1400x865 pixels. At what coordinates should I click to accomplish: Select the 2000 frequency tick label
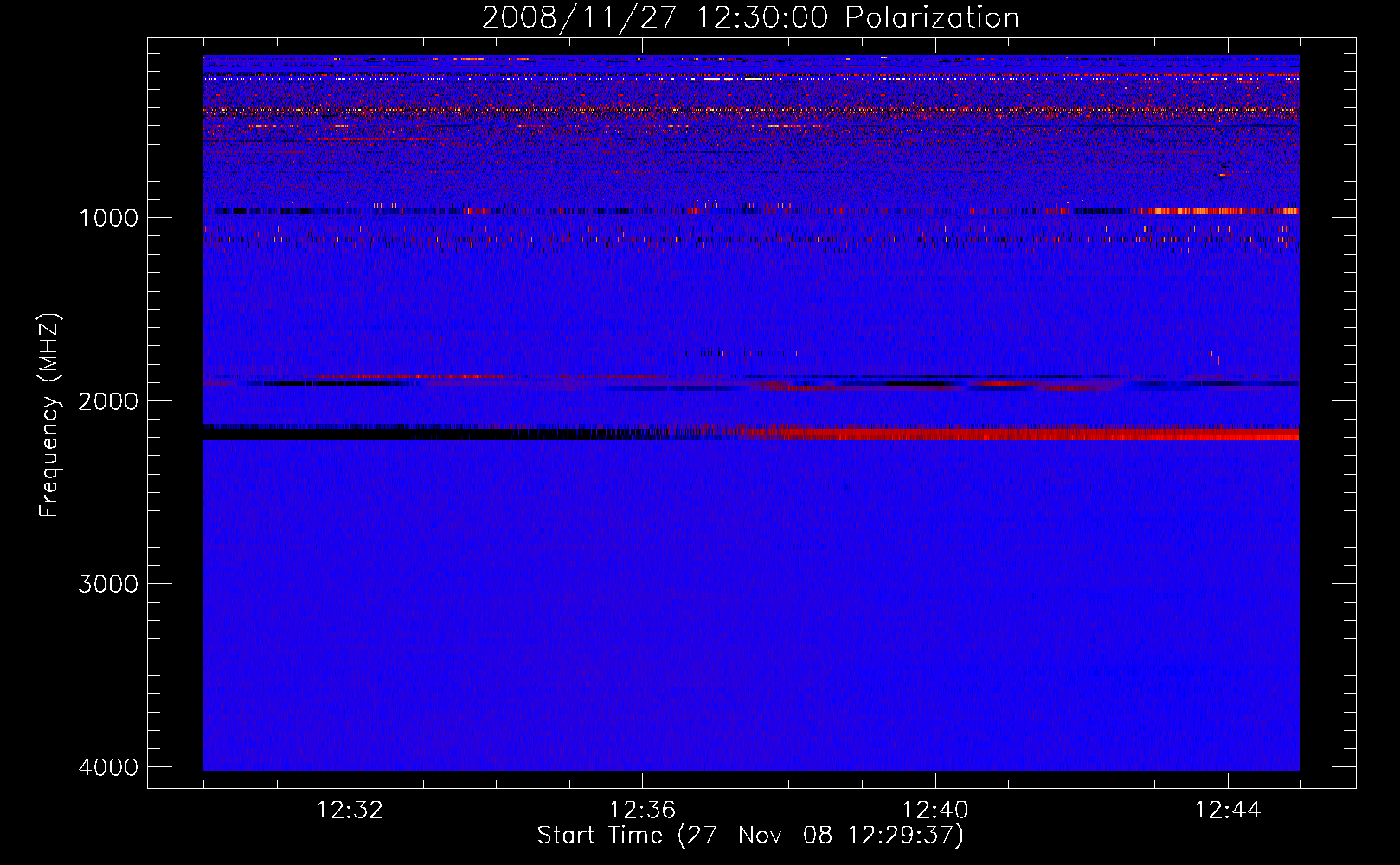(x=108, y=400)
